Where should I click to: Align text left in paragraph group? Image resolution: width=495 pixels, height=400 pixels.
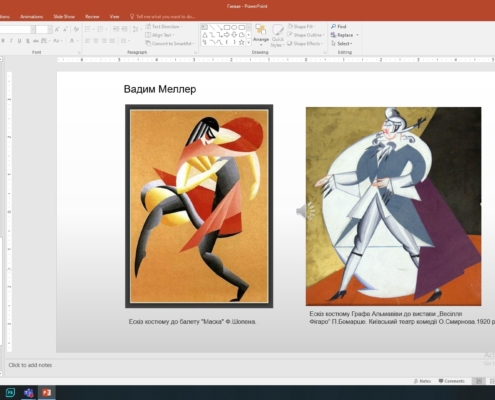tap(87, 41)
